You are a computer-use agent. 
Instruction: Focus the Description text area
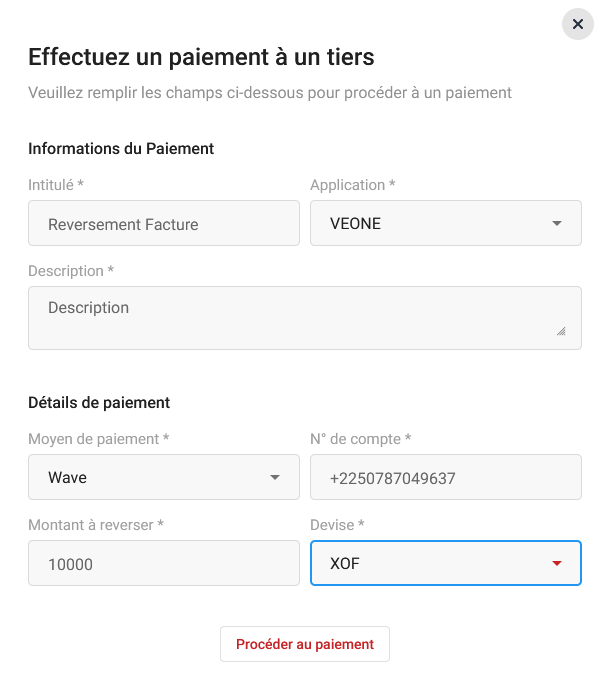point(304,317)
